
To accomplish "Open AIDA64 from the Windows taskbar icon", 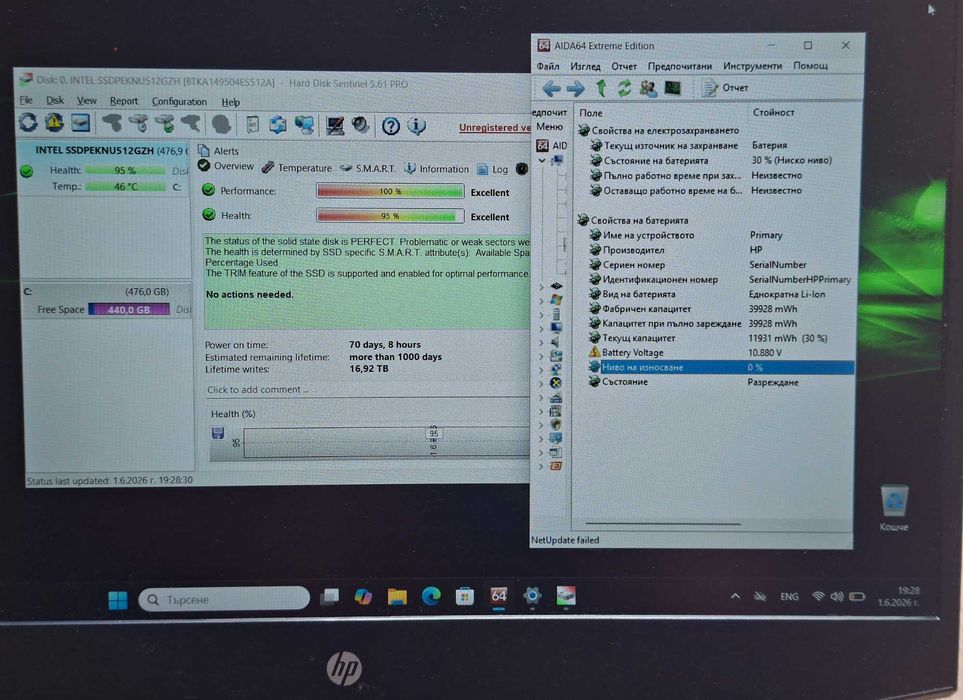I will pos(499,596).
